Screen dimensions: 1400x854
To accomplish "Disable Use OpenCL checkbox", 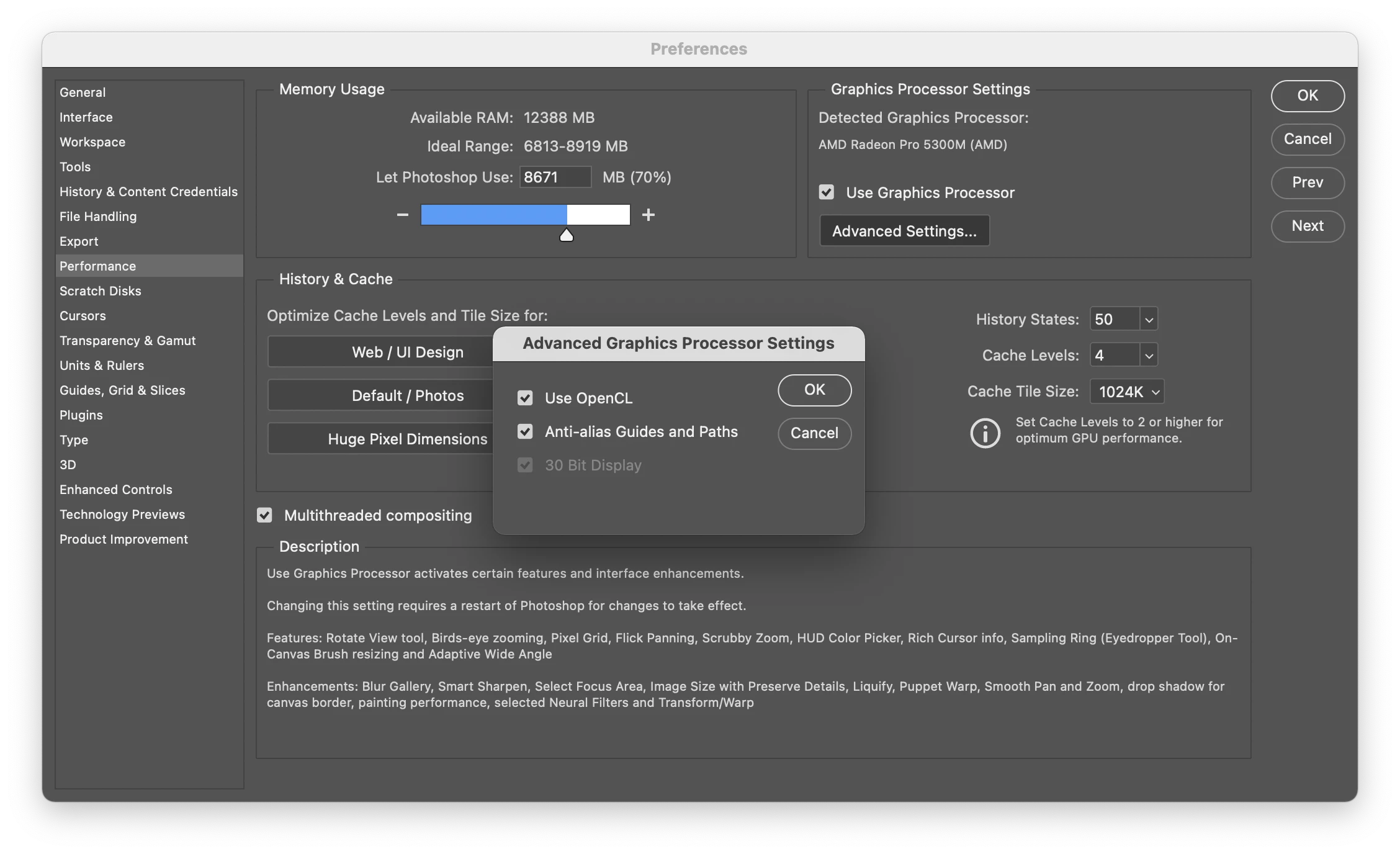I will click(525, 398).
